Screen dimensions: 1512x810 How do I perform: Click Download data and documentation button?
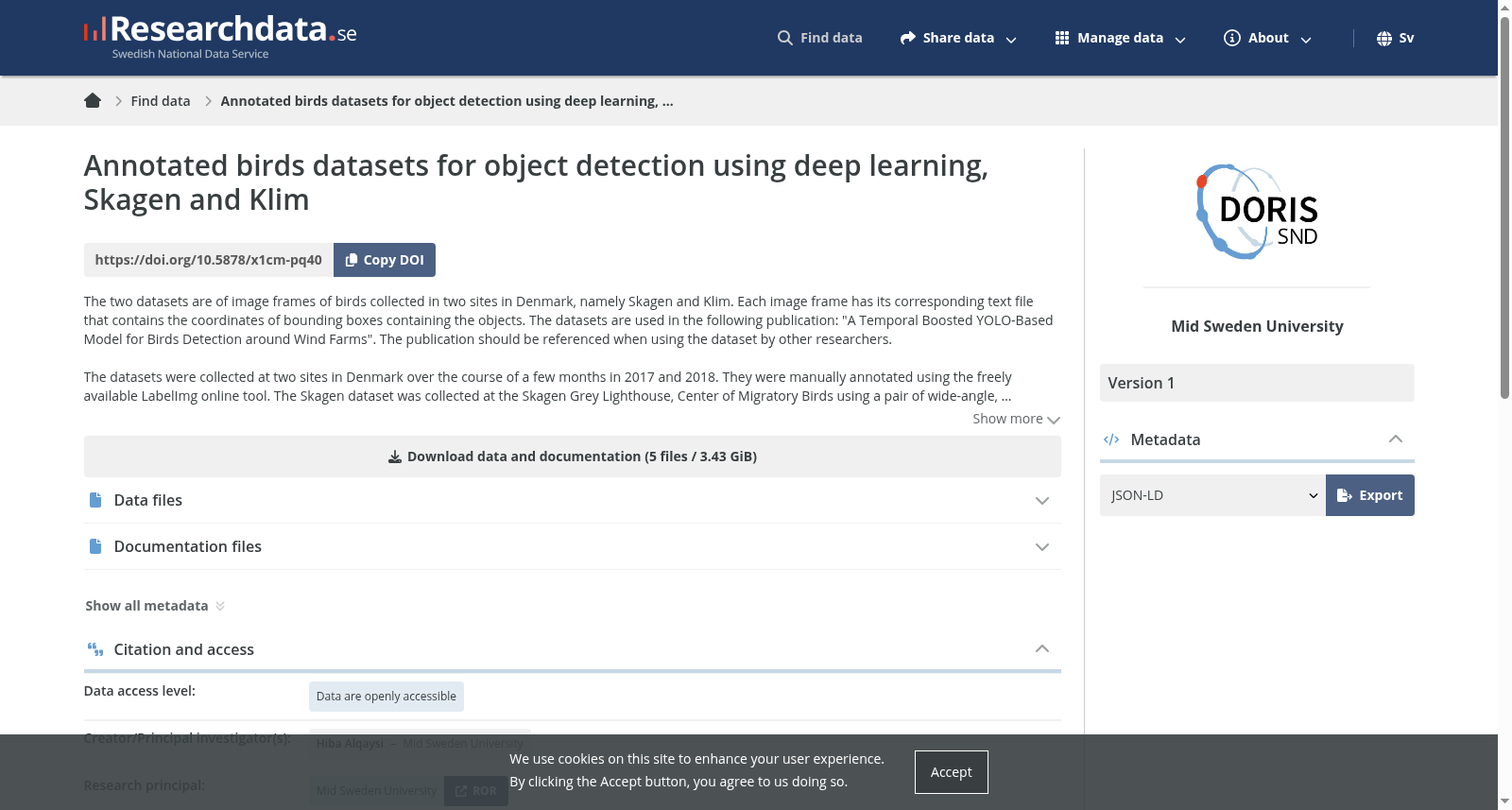[x=572, y=457]
